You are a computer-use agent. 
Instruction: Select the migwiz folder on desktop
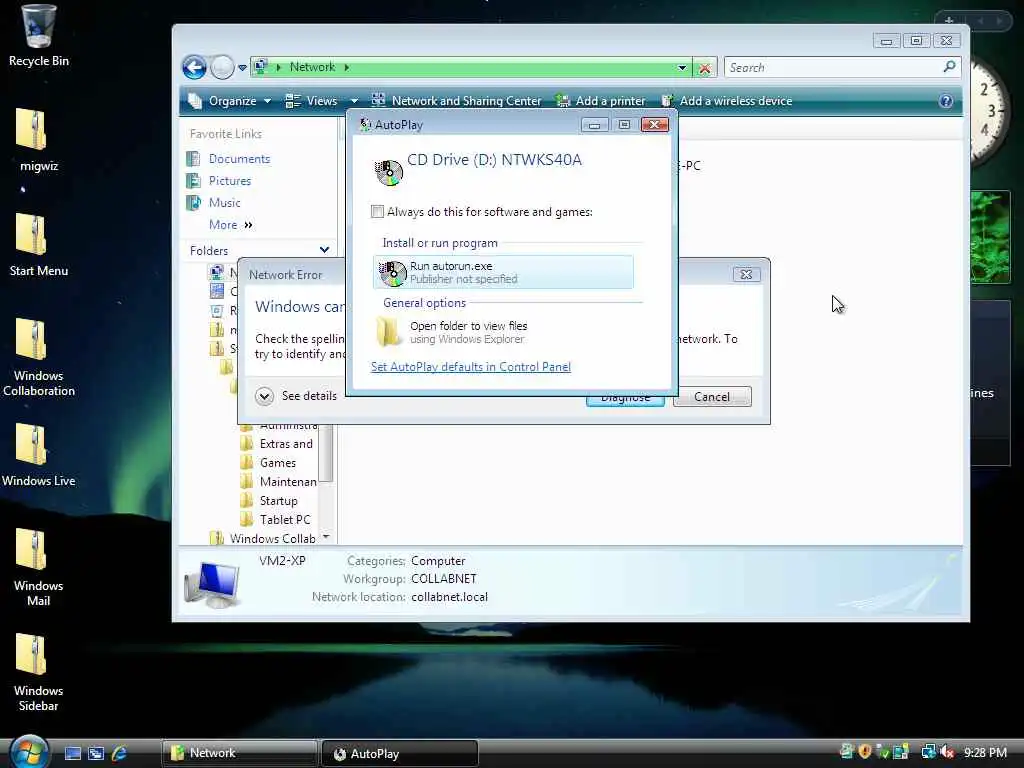pos(38,140)
